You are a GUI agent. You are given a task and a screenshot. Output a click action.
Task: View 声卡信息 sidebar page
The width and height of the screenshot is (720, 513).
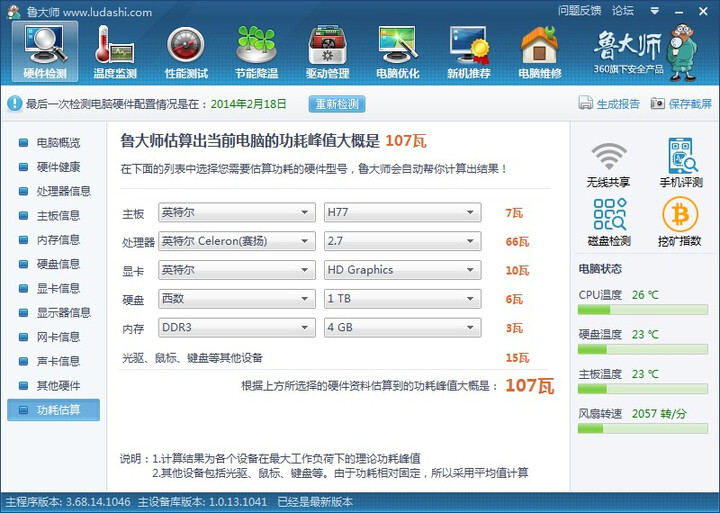(53, 362)
